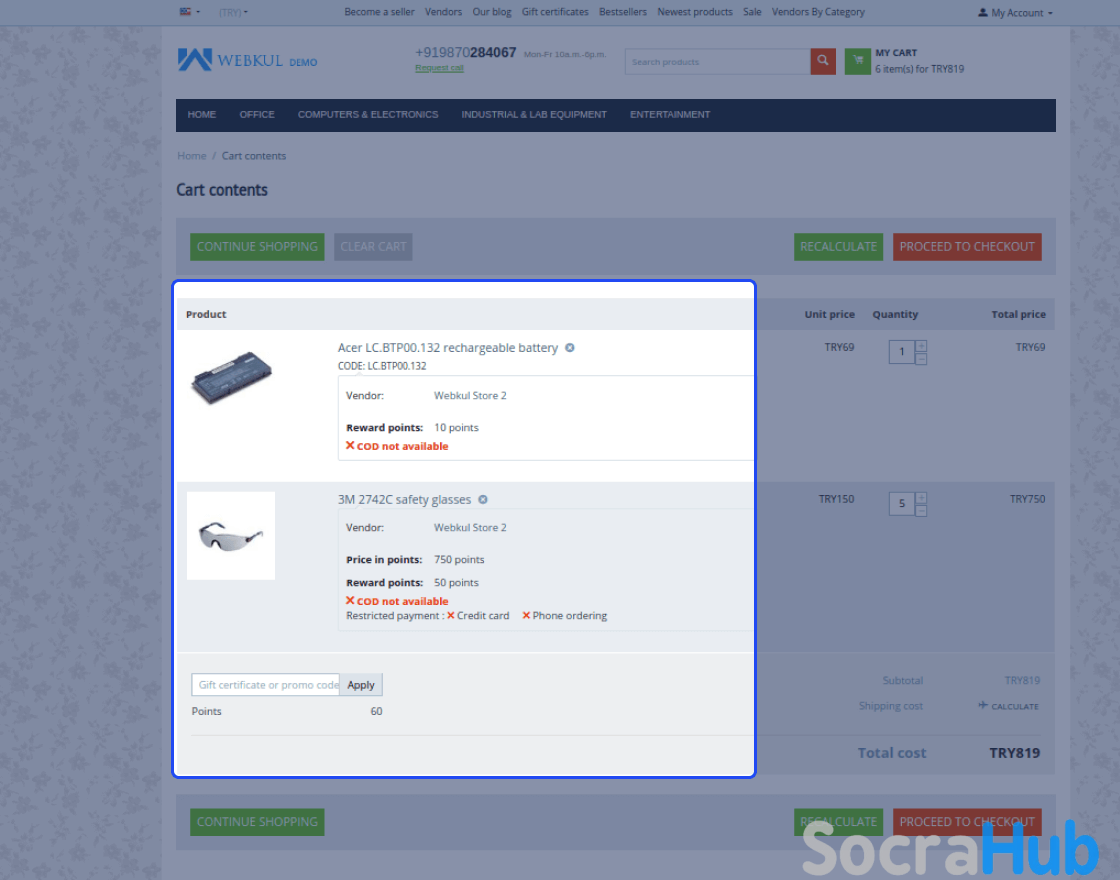Open the 3M safety glasses thumbnail
This screenshot has height=880, width=1120.
[231, 536]
